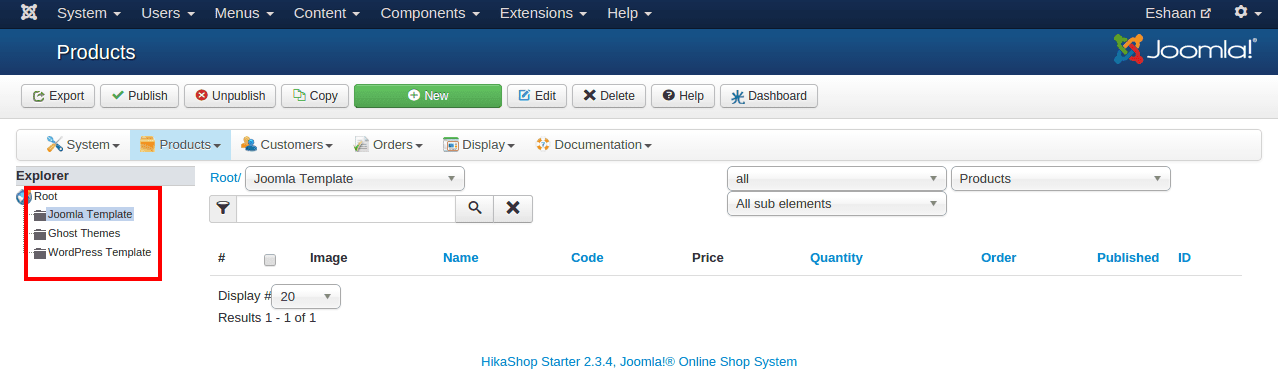1278x385 pixels.
Task: Open the Extensions menu
Action: pyautogui.click(x=543, y=14)
